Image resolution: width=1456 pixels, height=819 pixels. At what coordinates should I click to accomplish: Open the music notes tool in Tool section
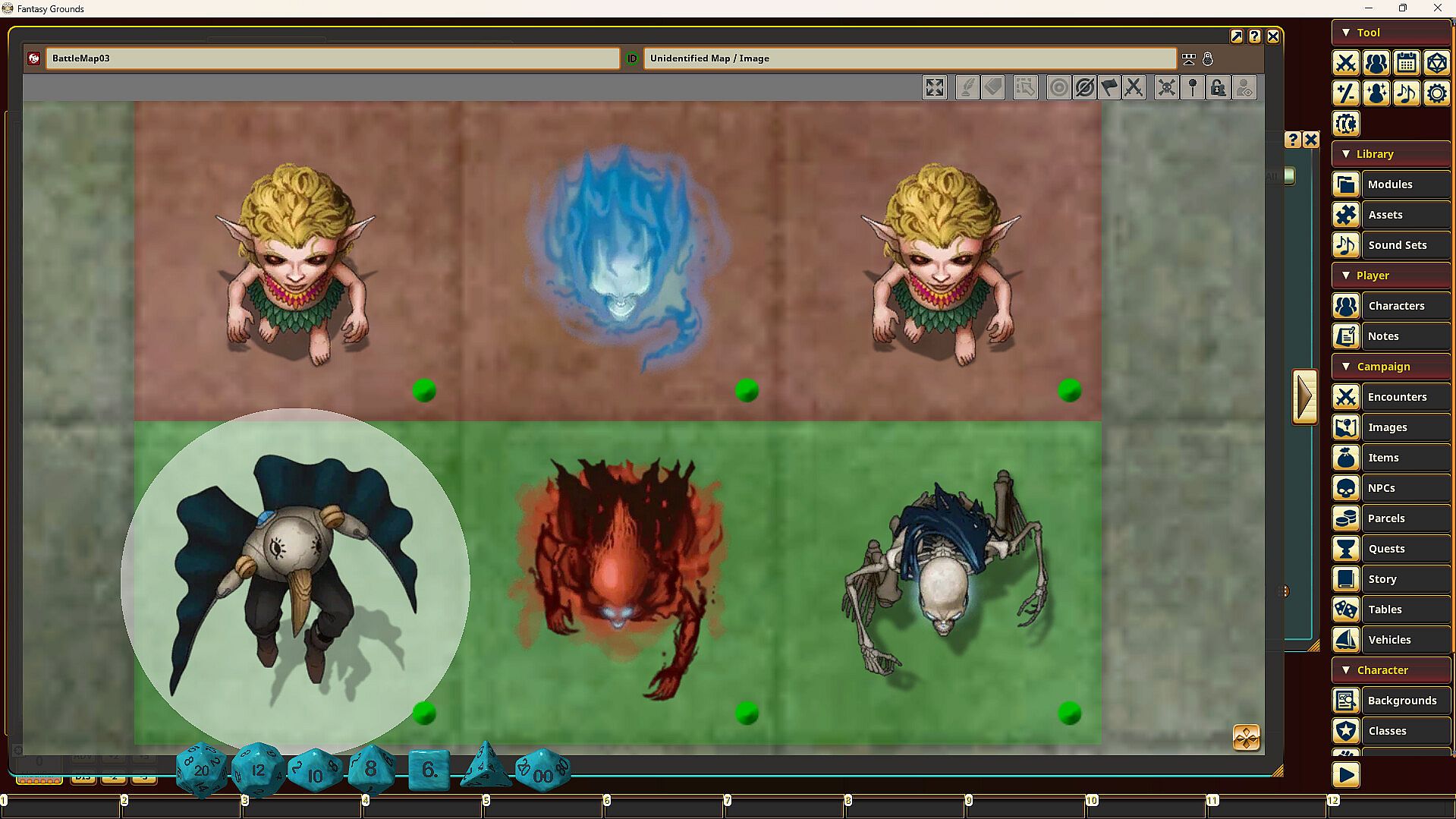(1407, 93)
